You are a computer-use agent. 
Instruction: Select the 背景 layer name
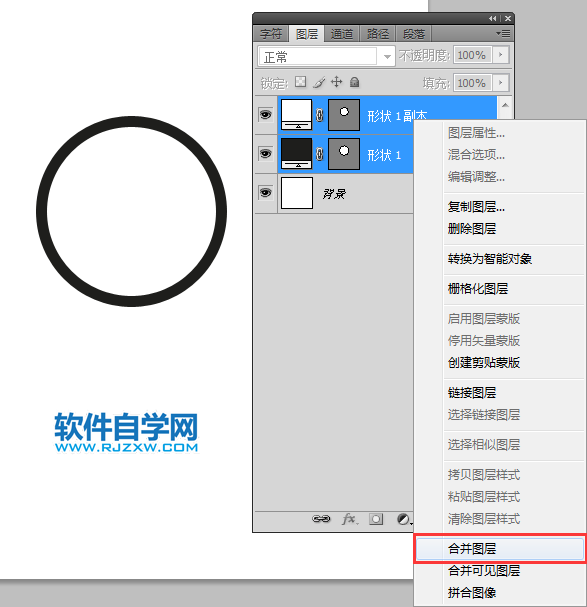(334, 194)
